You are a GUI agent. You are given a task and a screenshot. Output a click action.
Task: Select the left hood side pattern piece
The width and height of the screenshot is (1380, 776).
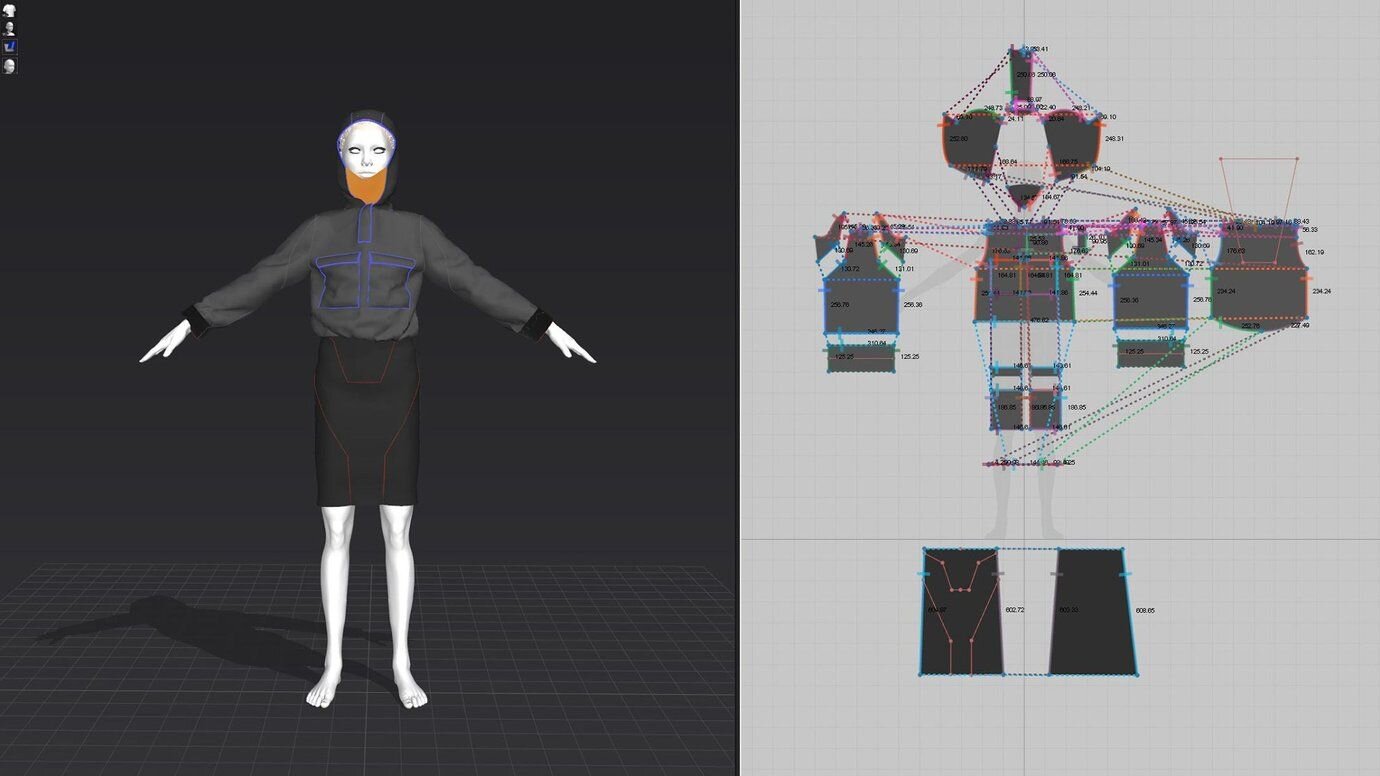tap(970, 140)
